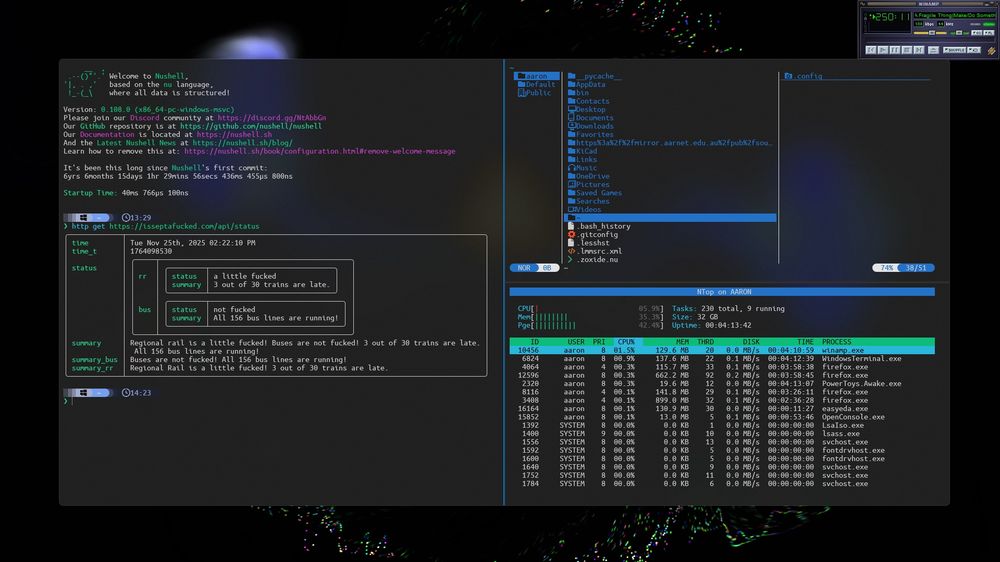The image size is (1000, 562).
Task: Open the https://nushell.sh documentation link
Action: pyautogui.click(x=234, y=135)
